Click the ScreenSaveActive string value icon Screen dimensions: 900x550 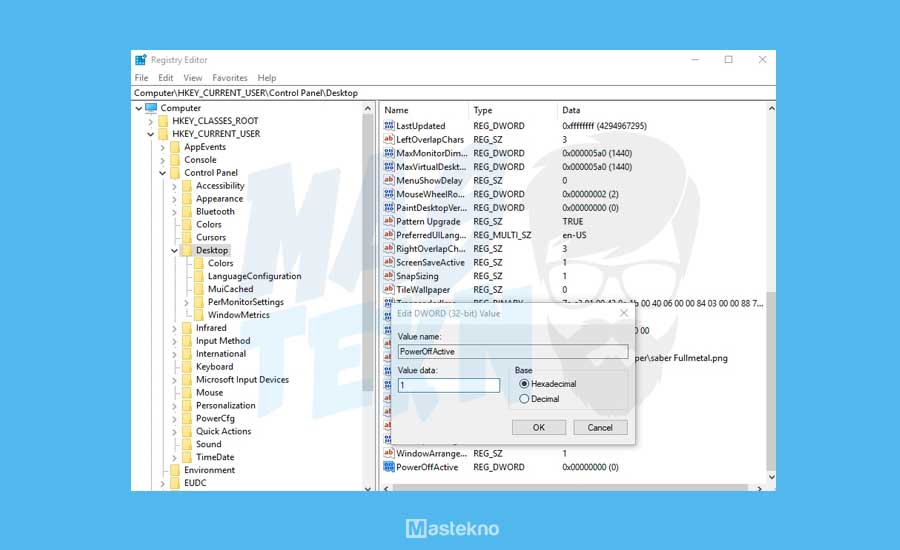(x=389, y=262)
